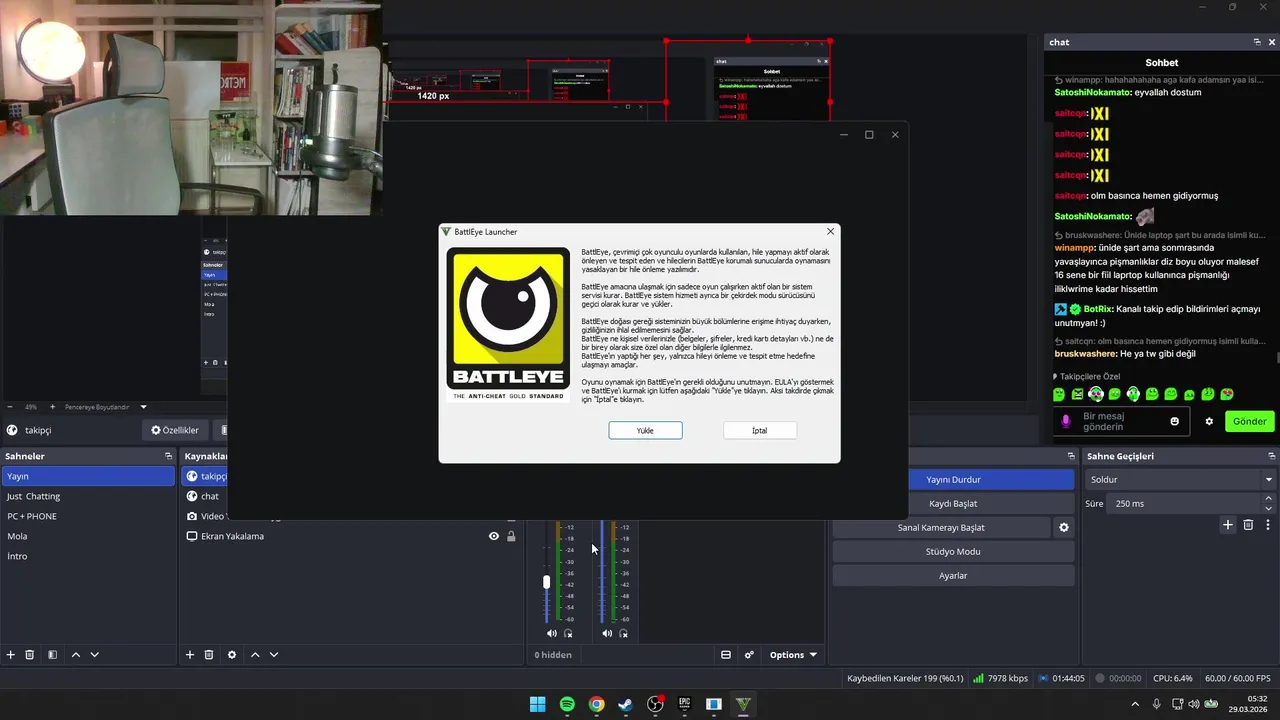The image size is (1280, 720).
Task: Open virtual camera settings gear
Action: [1064, 527]
